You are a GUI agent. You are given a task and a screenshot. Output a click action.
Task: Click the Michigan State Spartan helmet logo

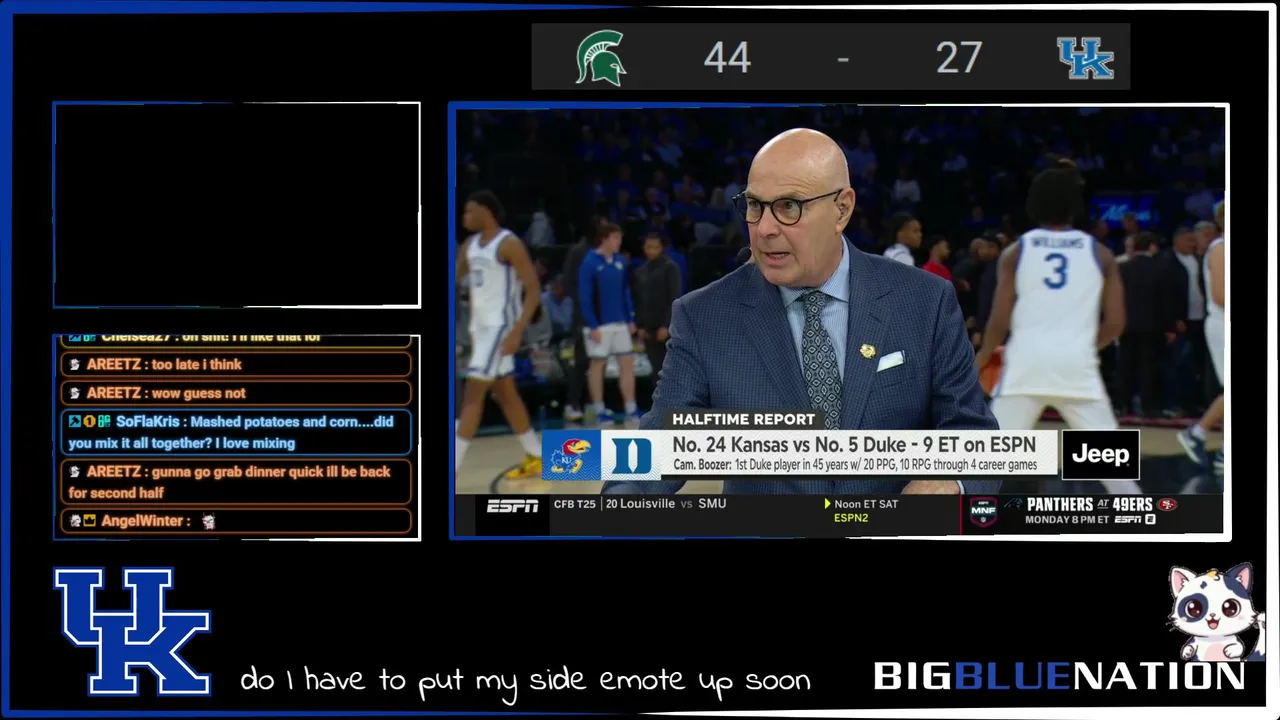601,57
